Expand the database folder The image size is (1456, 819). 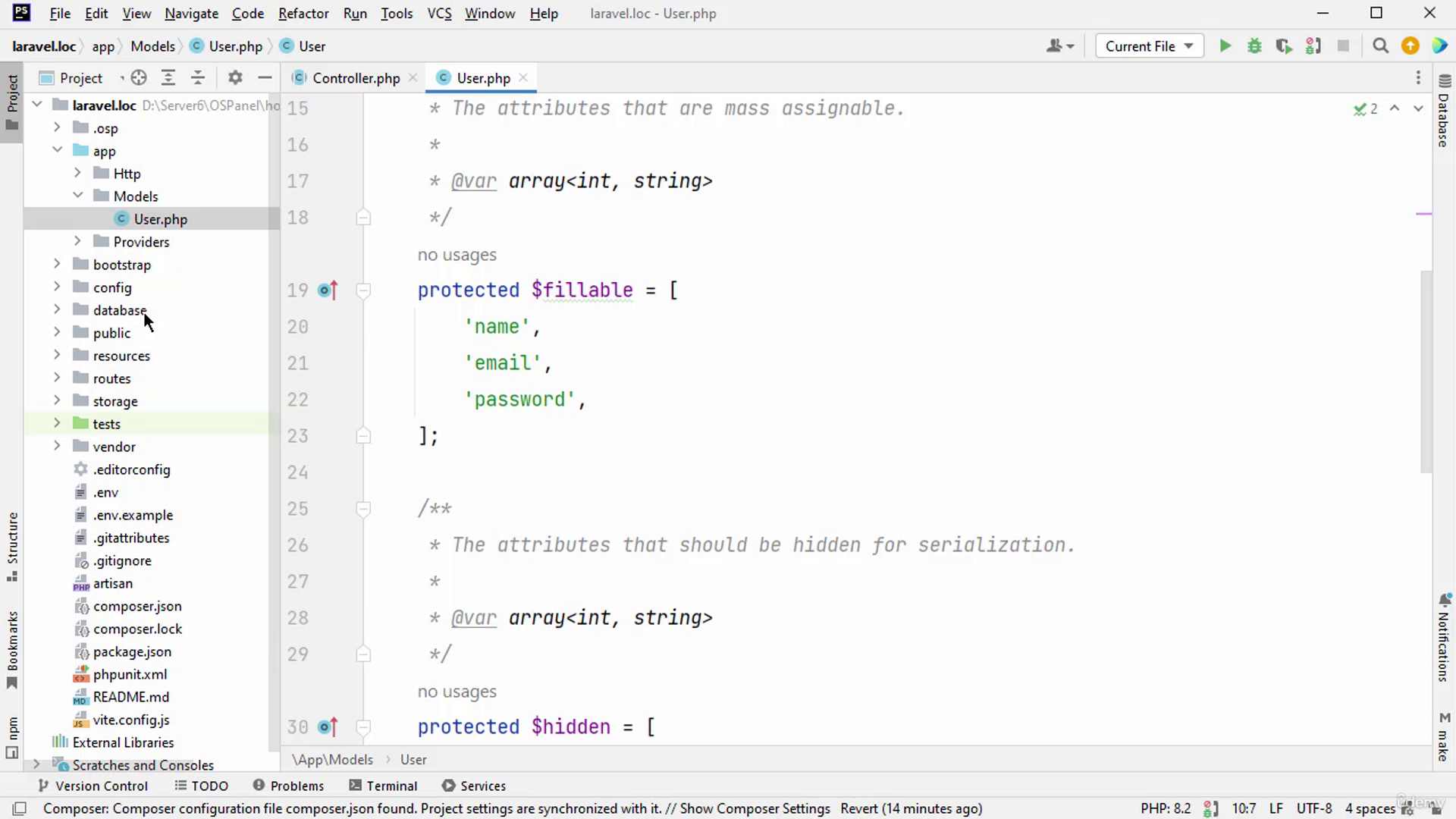(57, 310)
